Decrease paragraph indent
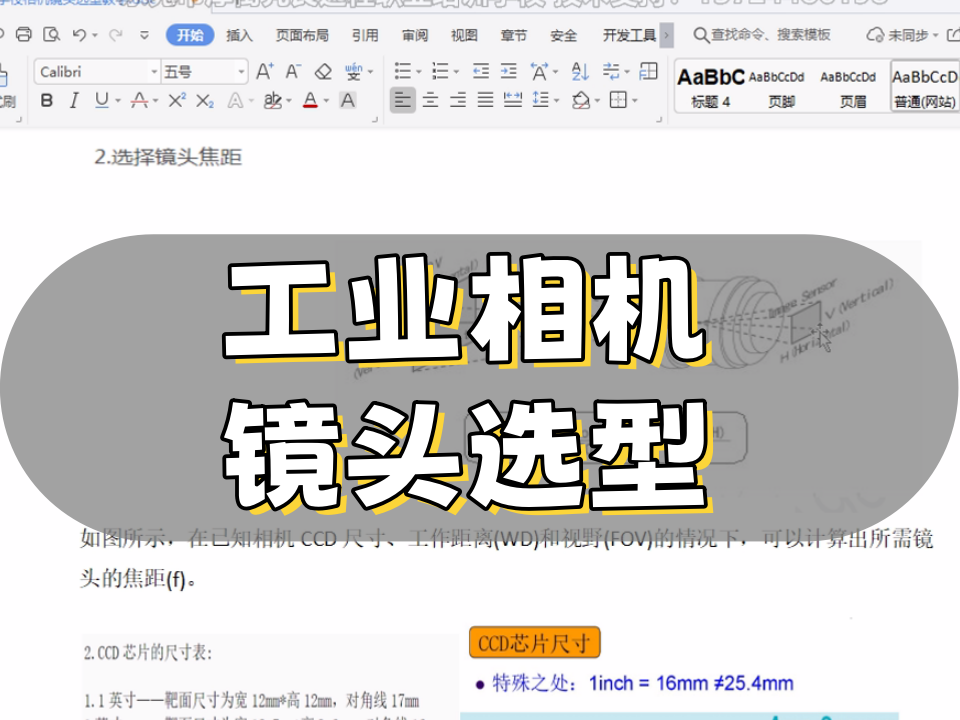The image size is (960, 720). (x=481, y=72)
